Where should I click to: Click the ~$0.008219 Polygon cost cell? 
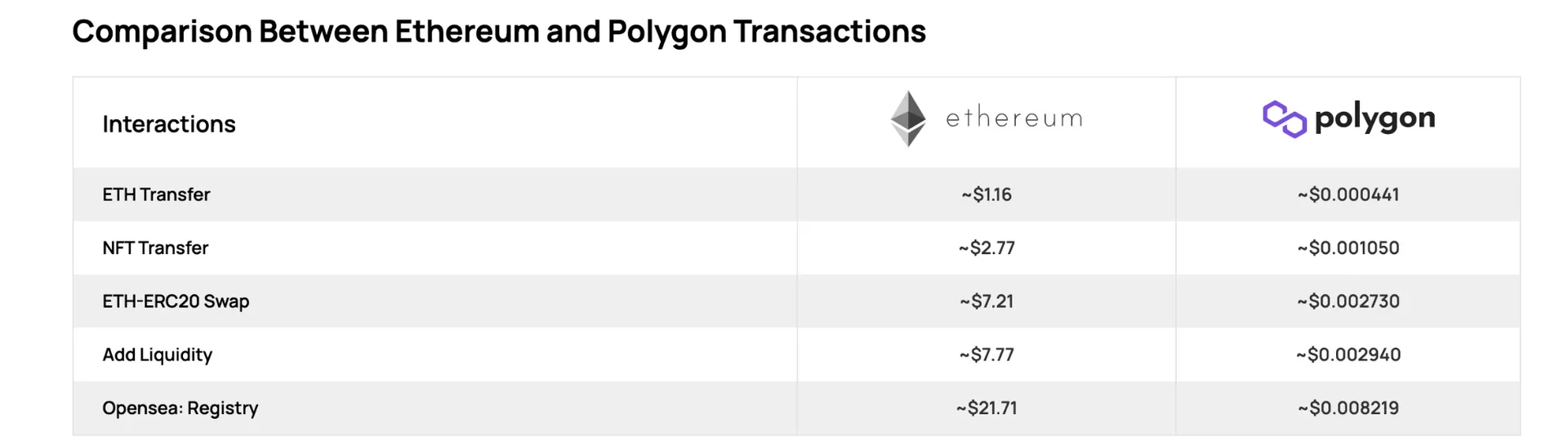click(1348, 408)
